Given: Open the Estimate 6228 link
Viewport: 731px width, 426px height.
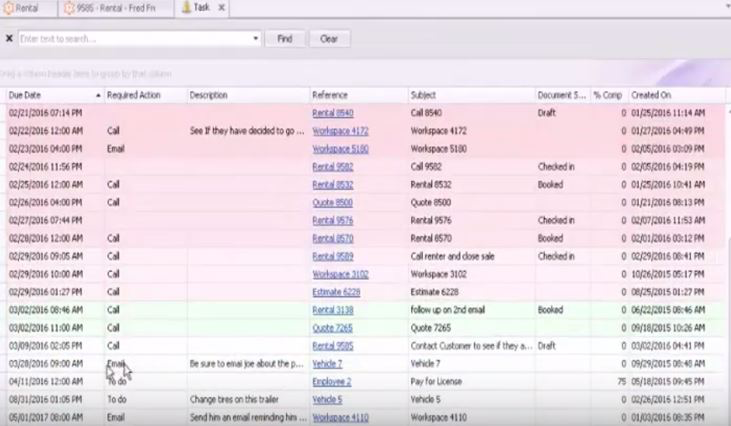Looking at the screenshot, I should click(x=336, y=292).
